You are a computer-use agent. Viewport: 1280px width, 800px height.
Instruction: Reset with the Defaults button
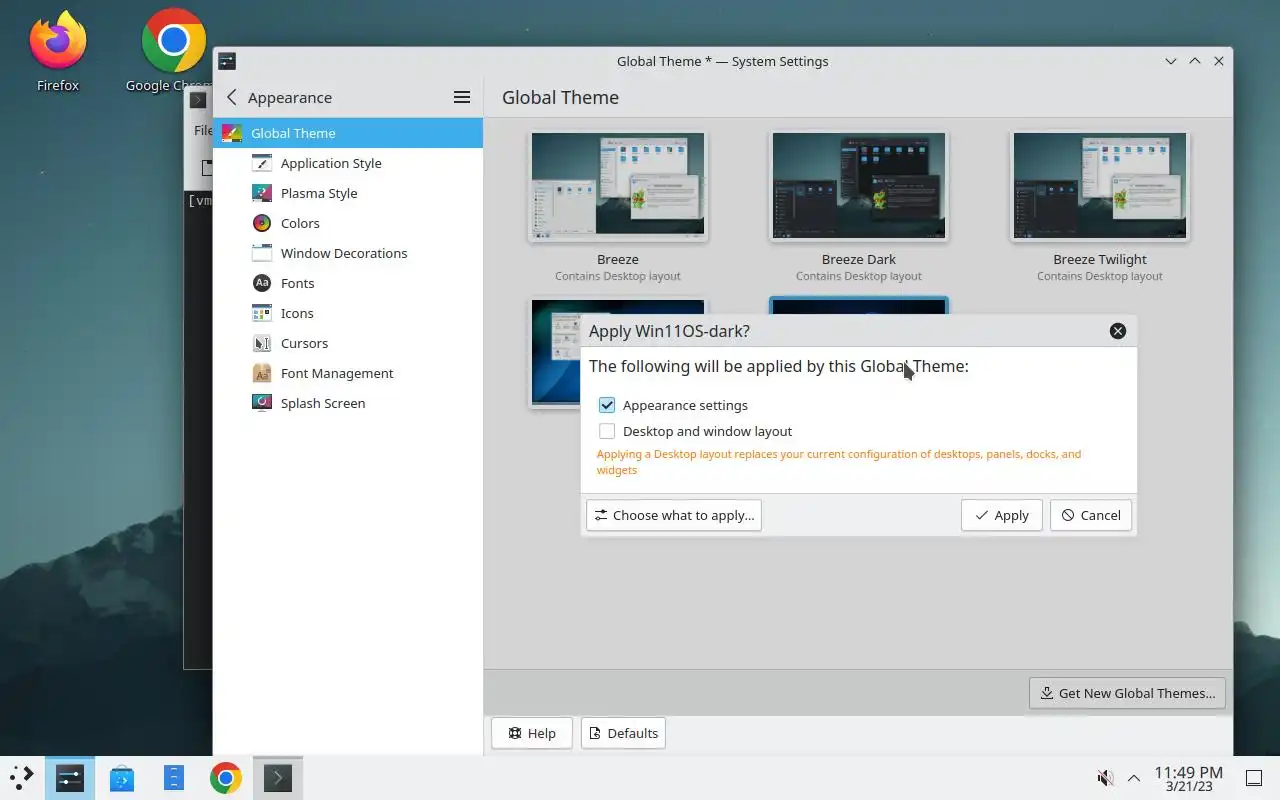tap(623, 733)
